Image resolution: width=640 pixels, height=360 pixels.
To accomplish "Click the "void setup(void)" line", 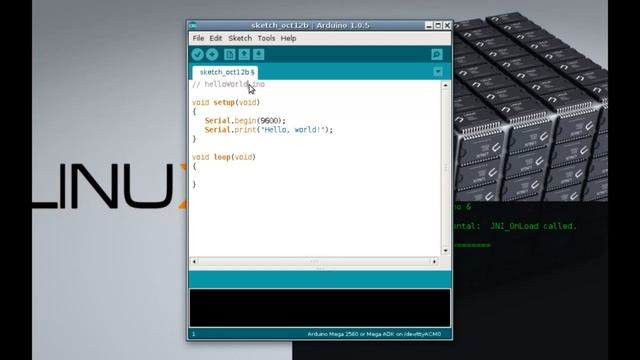I will (x=226, y=102).
